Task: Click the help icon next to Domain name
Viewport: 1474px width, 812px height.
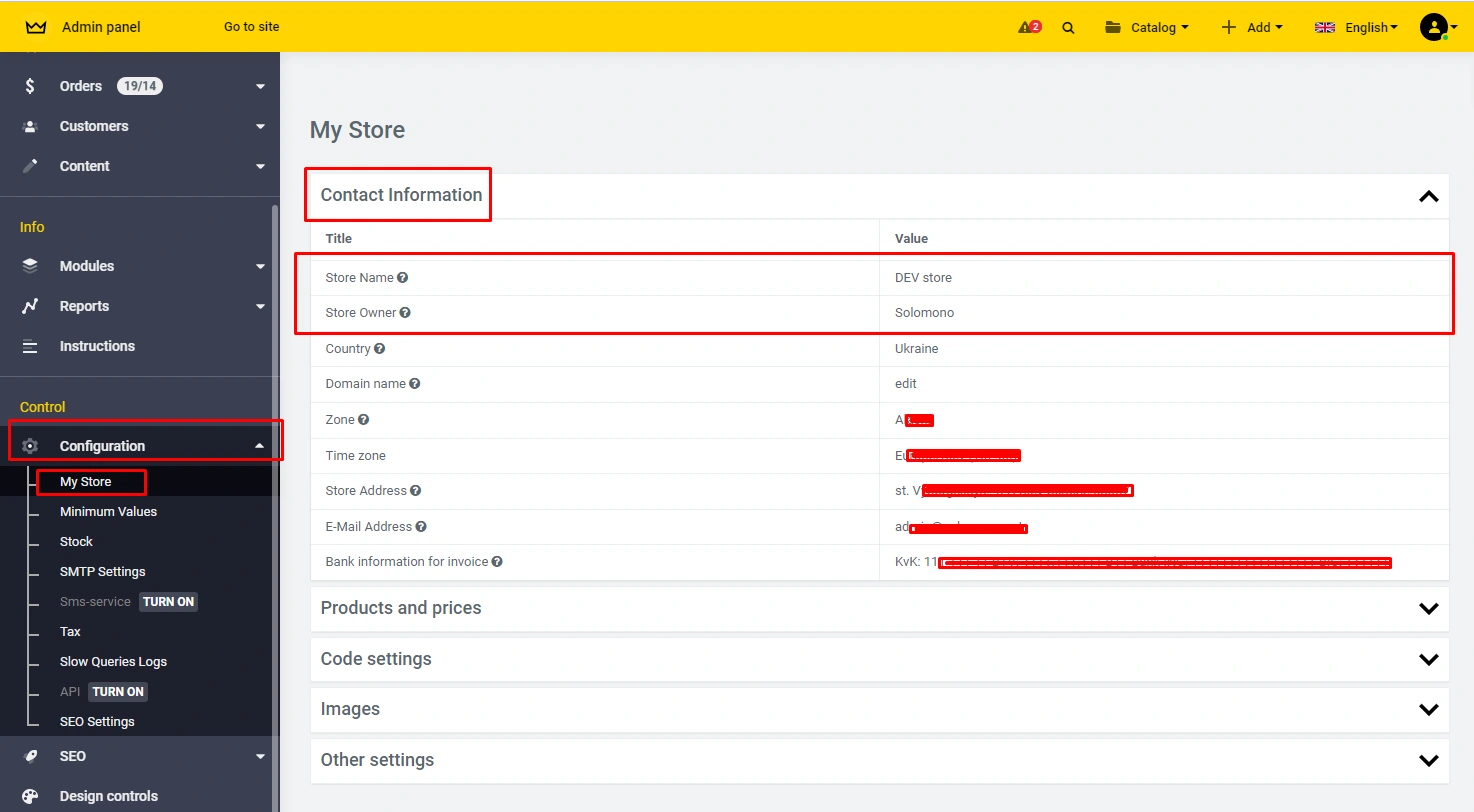Action: coord(415,384)
